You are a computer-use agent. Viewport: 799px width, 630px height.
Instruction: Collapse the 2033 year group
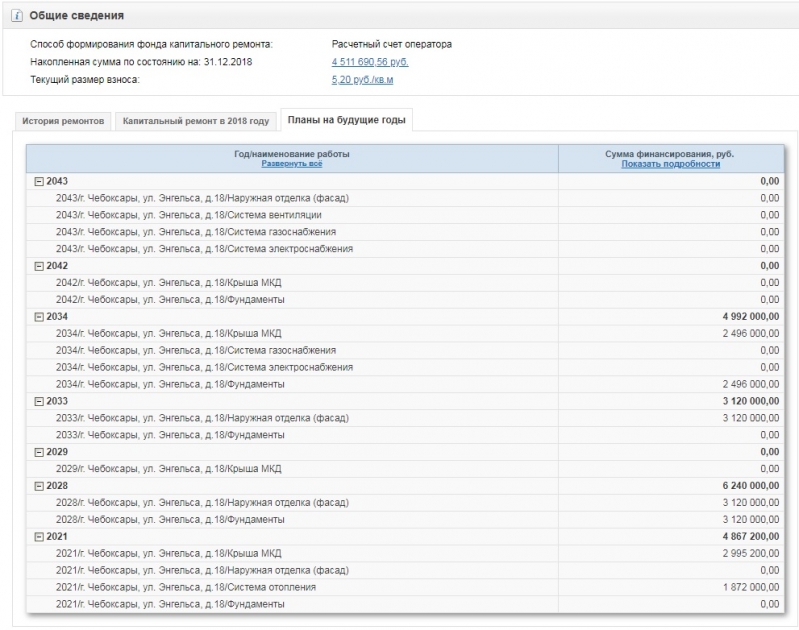click(x=39, y=401)
